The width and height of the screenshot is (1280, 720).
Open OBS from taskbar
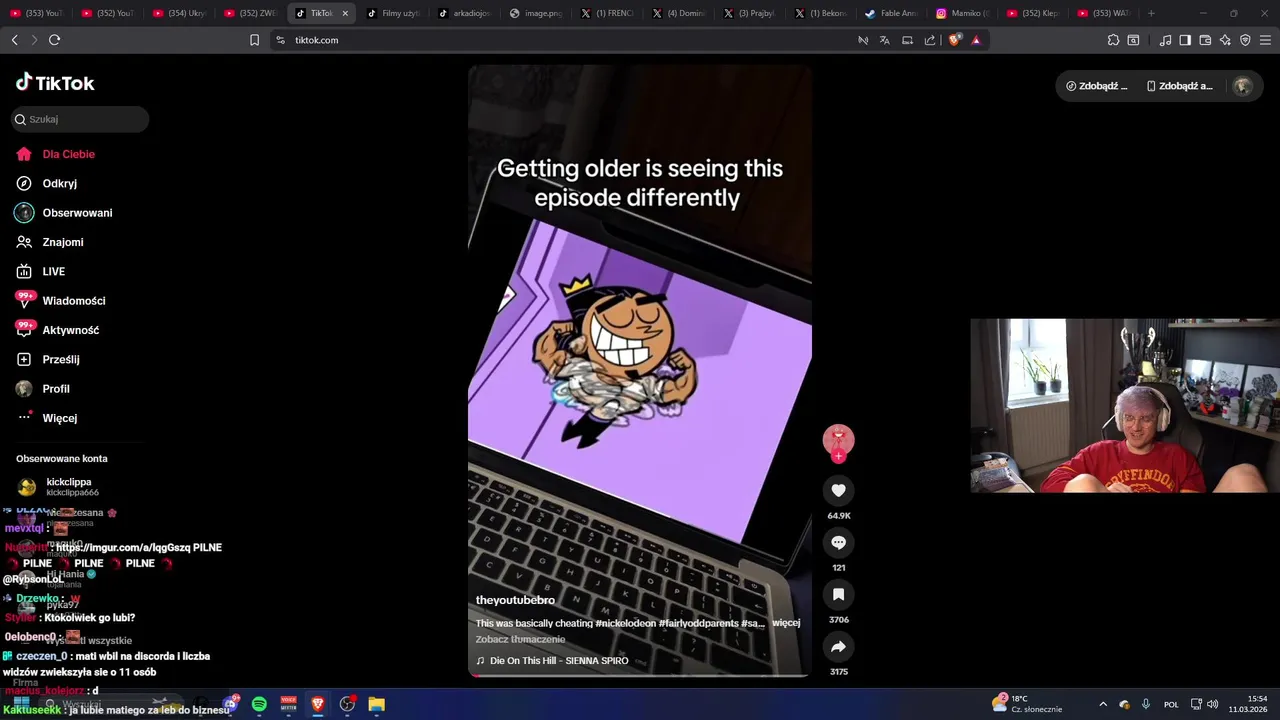coord(347,704)
